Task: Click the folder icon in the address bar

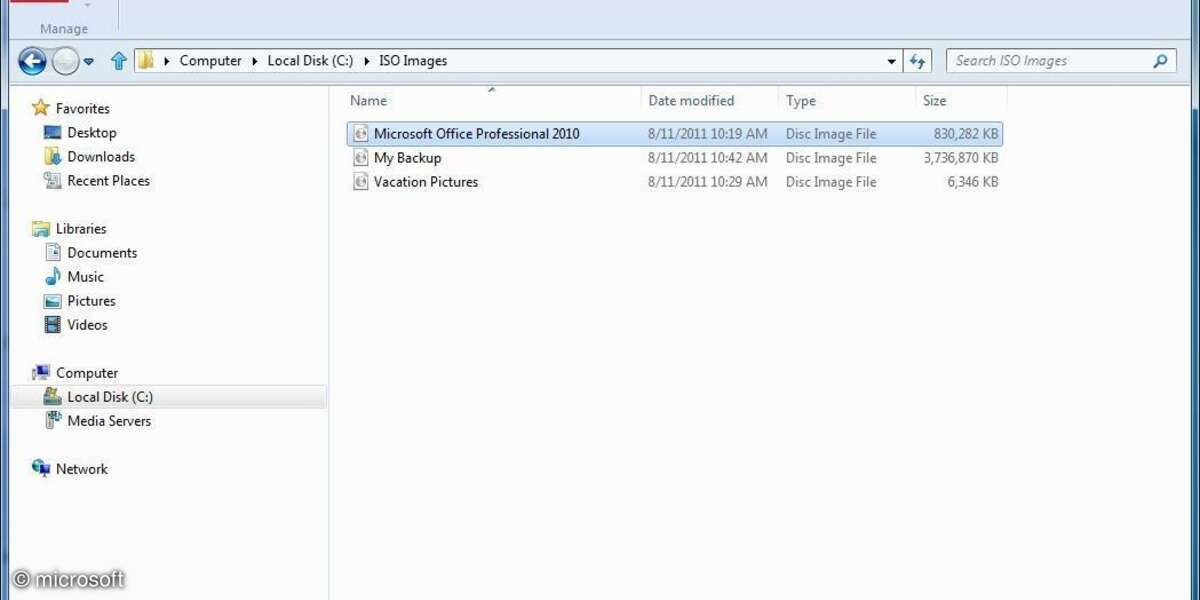Action: [148, 60]
